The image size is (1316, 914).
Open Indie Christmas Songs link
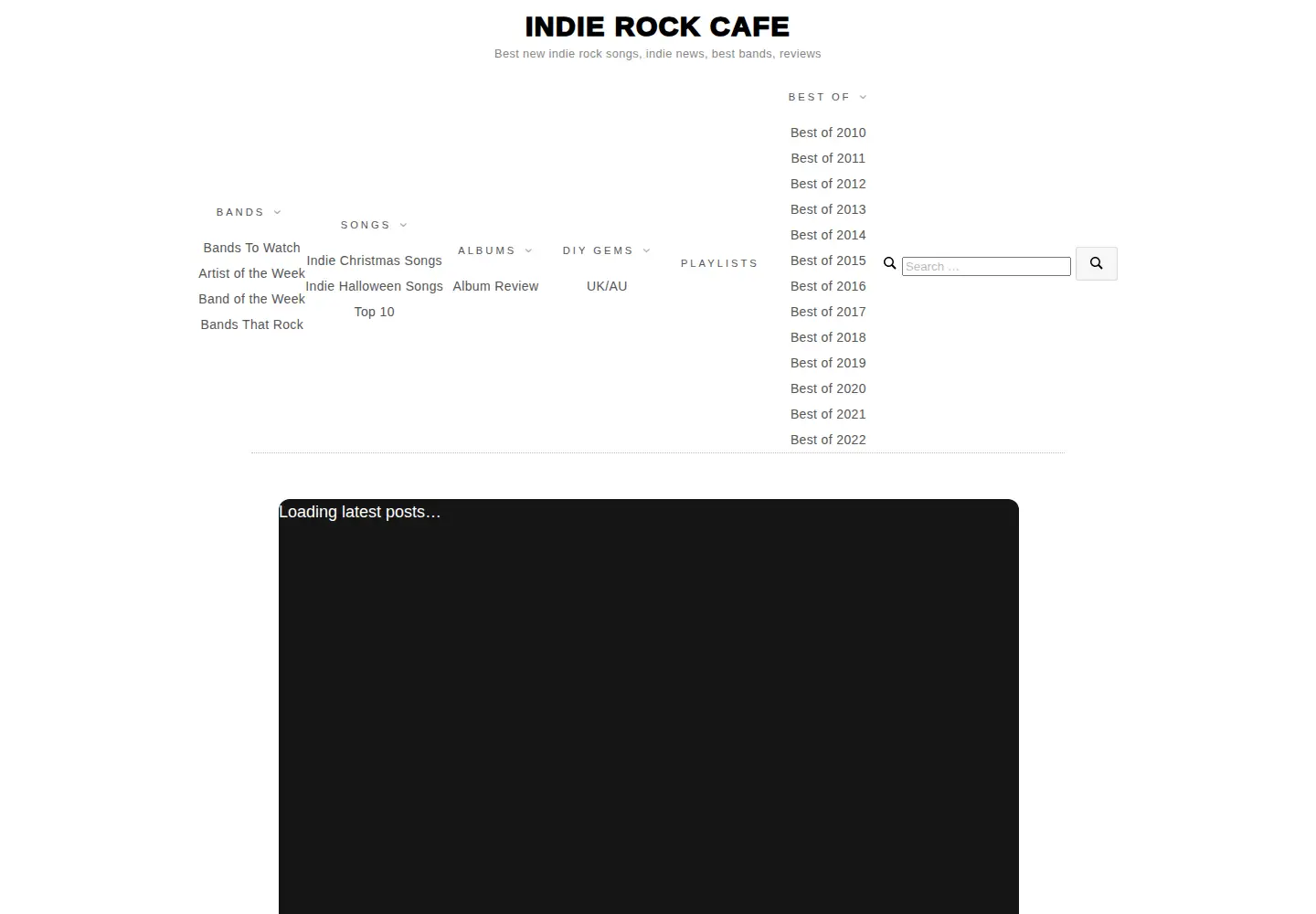374,260
